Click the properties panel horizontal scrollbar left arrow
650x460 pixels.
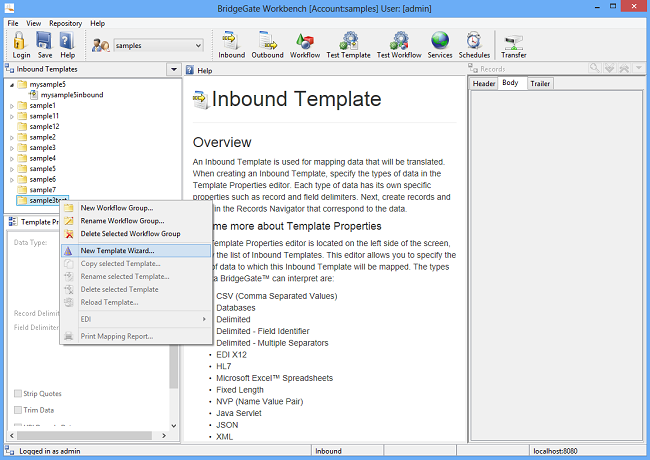click(x=12, y=436)
